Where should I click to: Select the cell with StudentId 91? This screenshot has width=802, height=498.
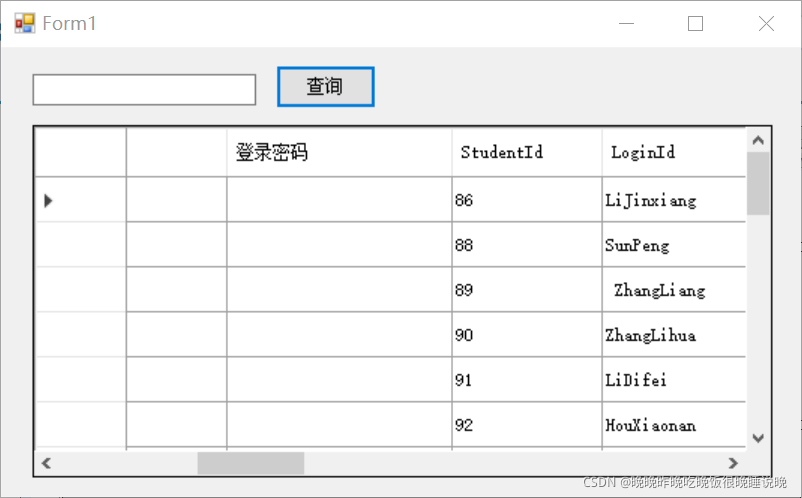[x=527, y=380]
